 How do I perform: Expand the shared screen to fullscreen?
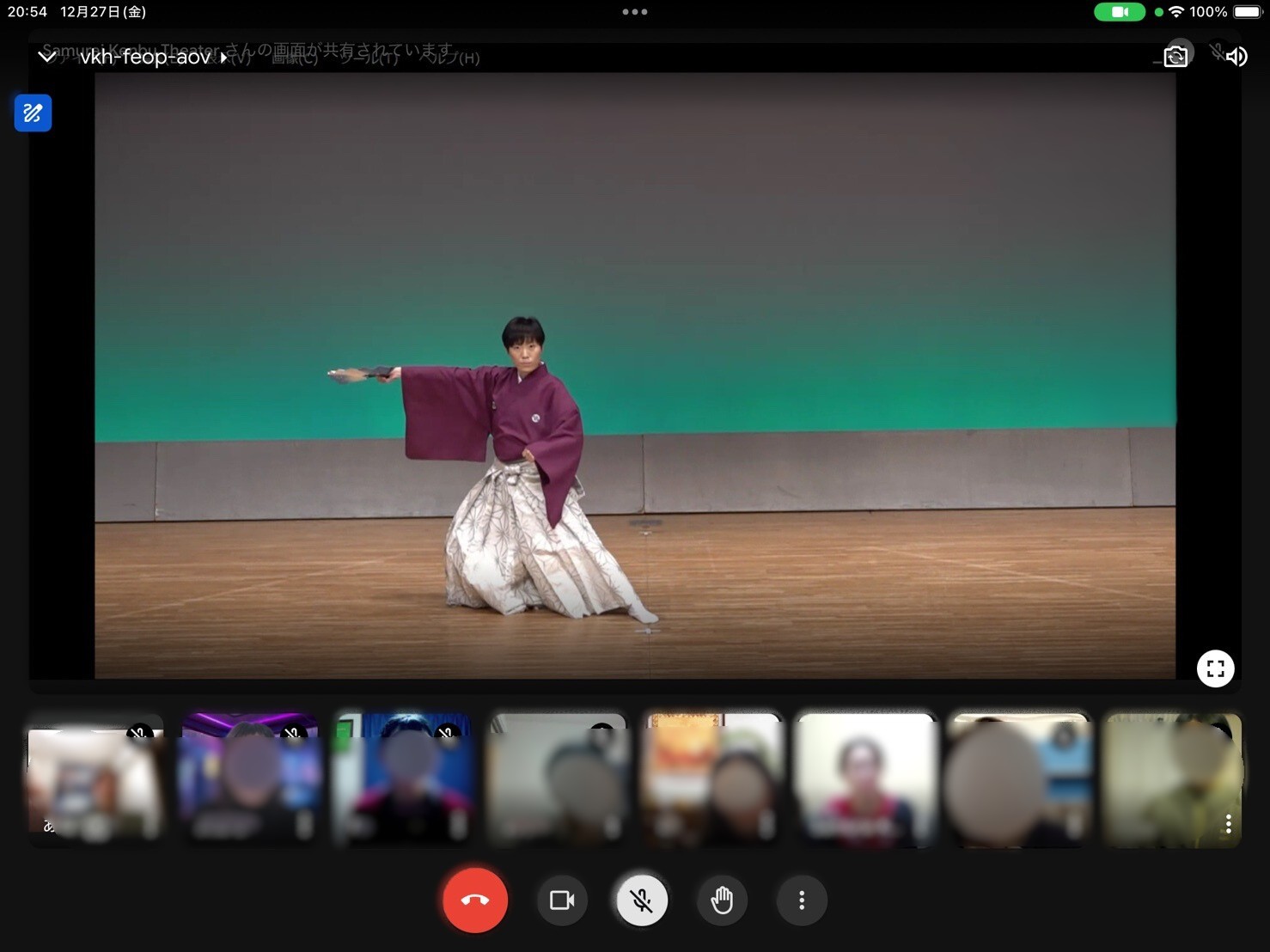(x=1215, y=668)
